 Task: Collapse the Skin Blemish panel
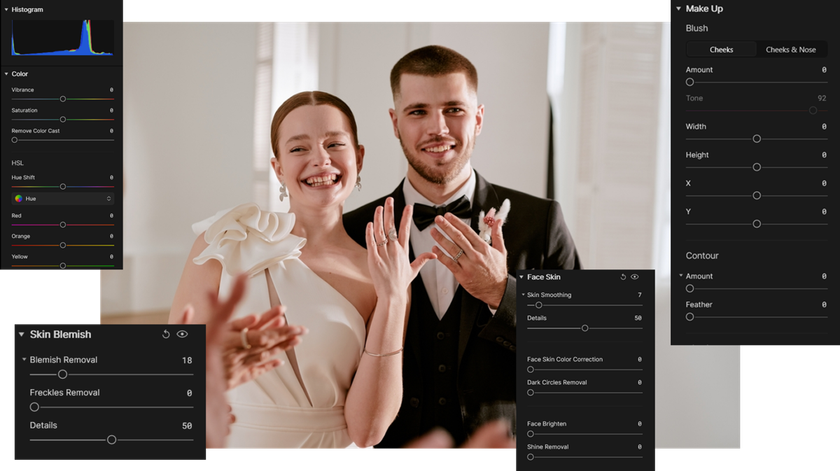(21, 334)
